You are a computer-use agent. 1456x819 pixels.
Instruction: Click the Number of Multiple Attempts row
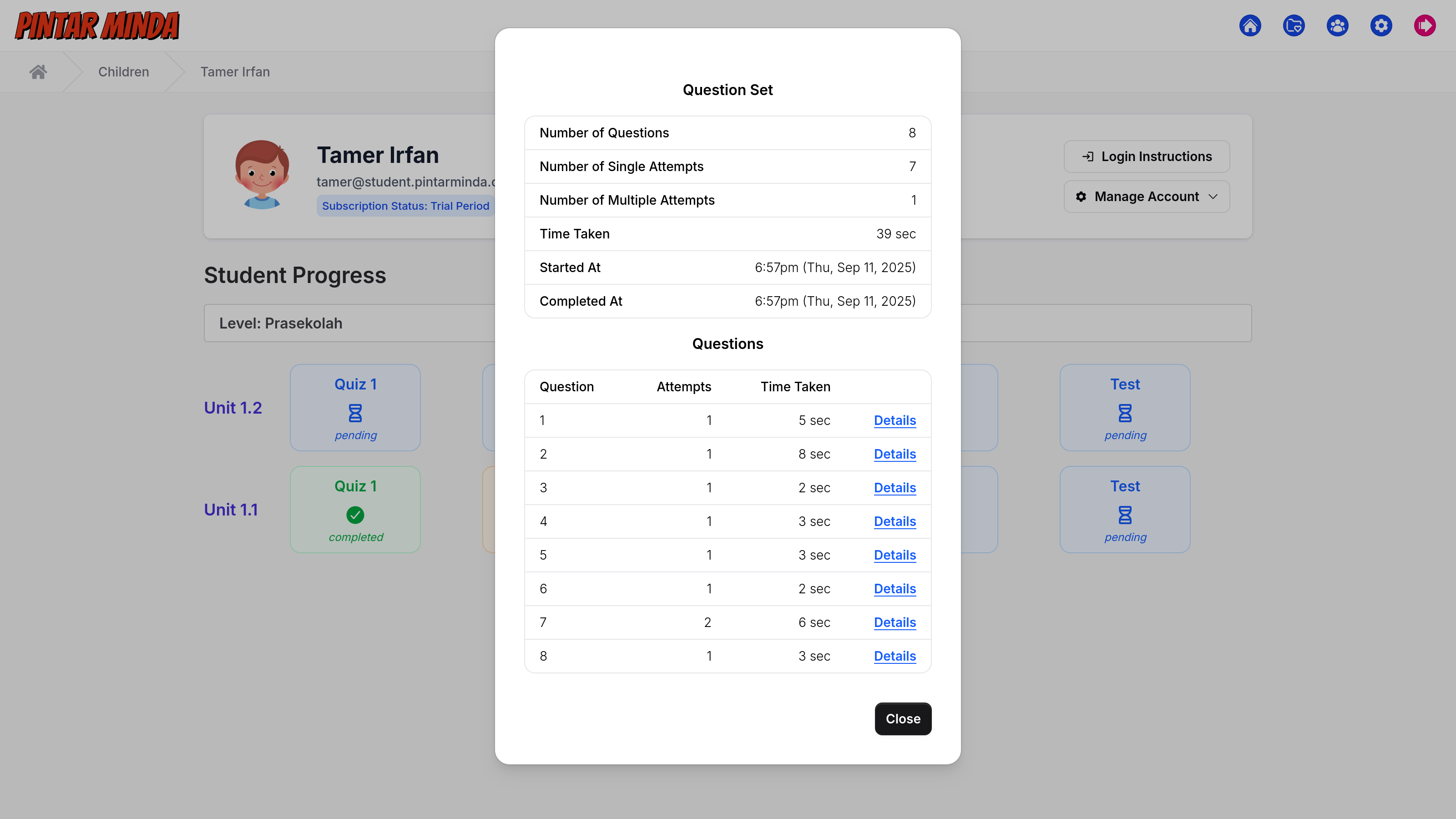coord(728,200)
